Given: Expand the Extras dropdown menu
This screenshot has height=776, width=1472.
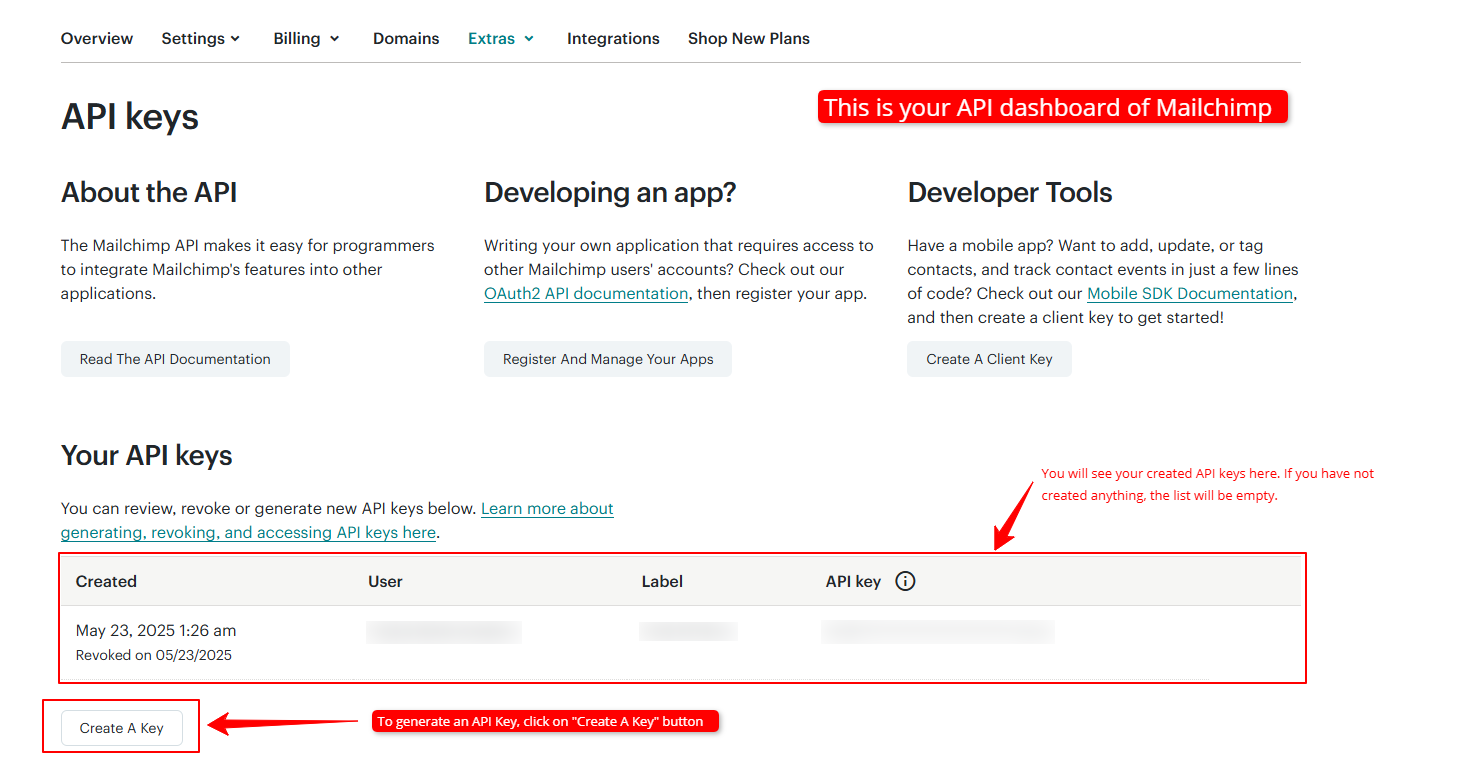Looking at the screenshot, I should pyautogui.click(x=501, y=38).
